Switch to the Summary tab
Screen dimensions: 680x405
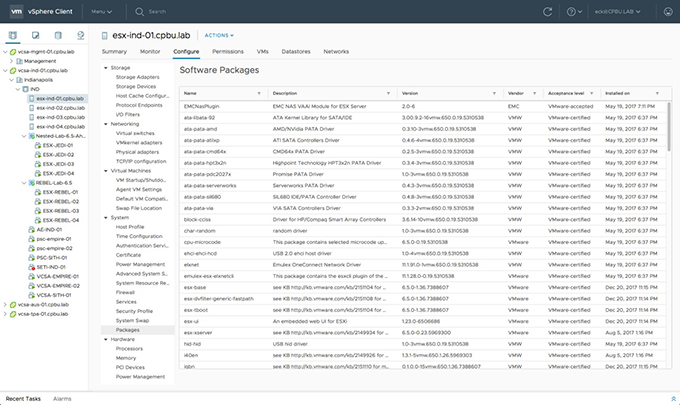coord(114,52)
